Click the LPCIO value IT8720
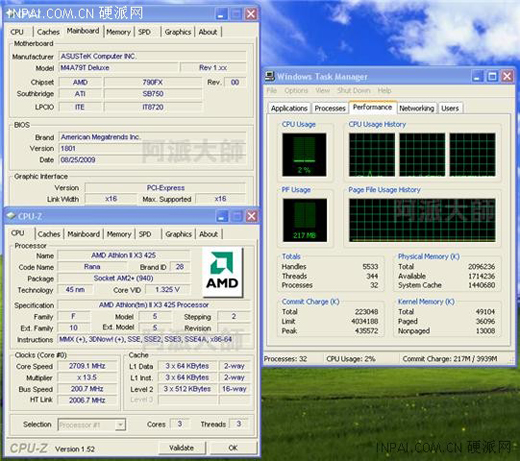520x461 pixels. pyautogui.click(x=153, y=107)
